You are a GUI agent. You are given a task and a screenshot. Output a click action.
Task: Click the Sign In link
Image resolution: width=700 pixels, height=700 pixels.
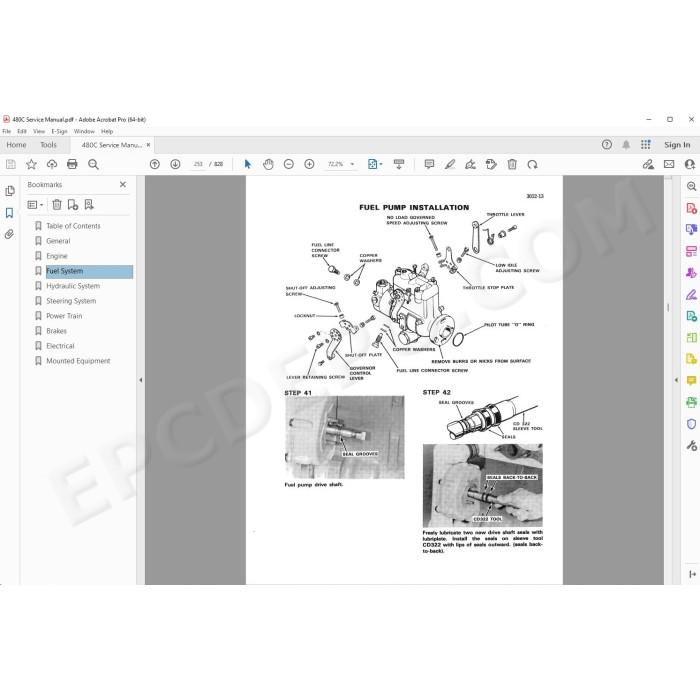[x=677, y=145]
